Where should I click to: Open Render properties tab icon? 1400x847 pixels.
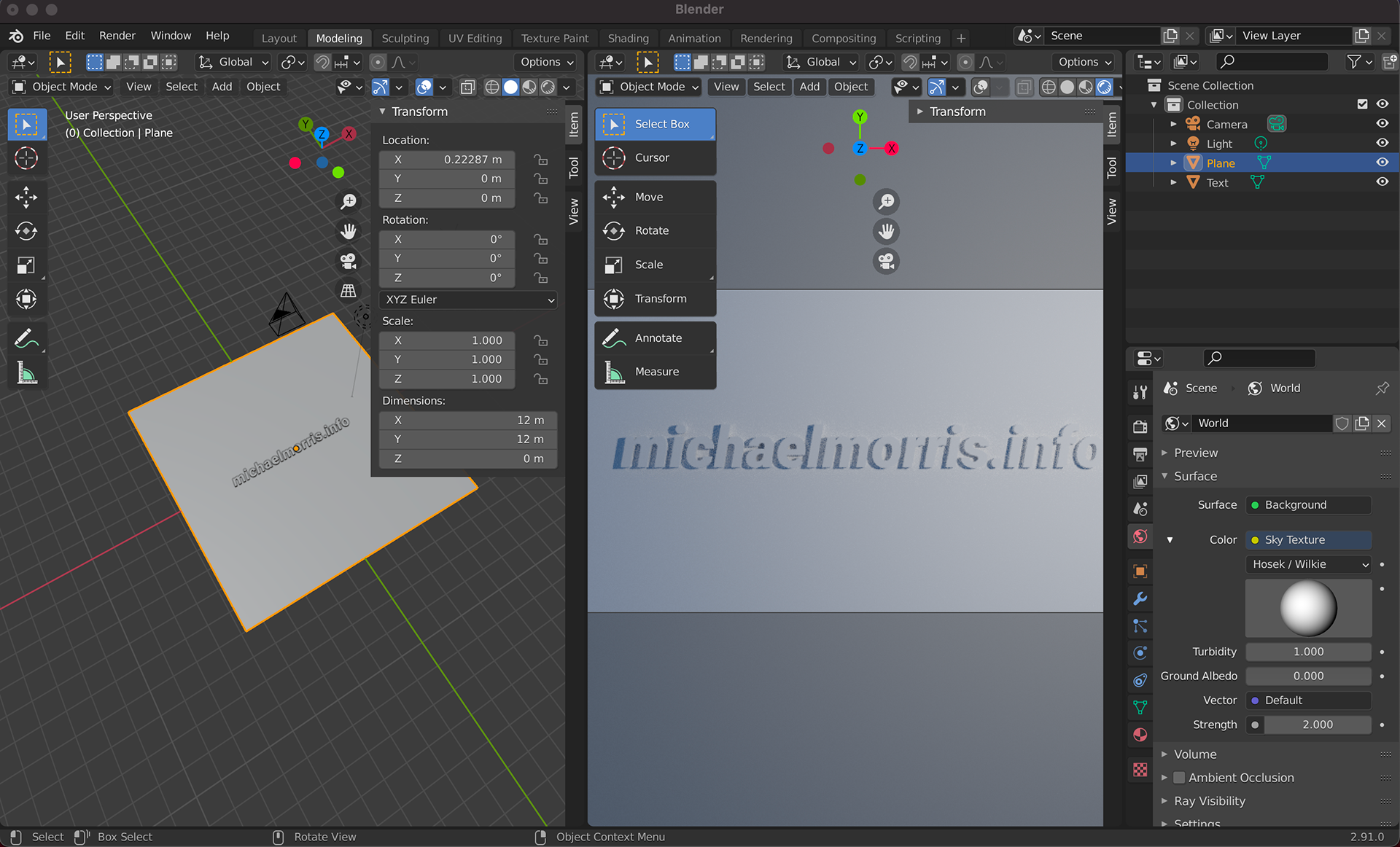pos(1140,426)
